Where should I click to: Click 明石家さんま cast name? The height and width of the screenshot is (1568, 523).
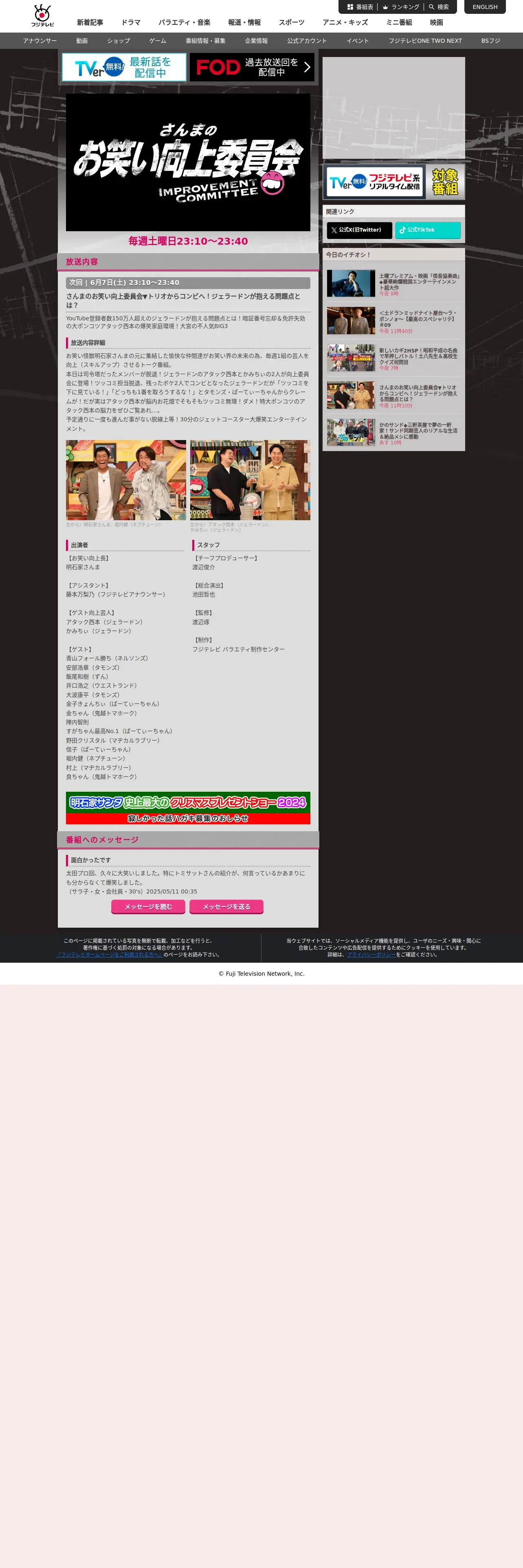(x=84, y=567)
